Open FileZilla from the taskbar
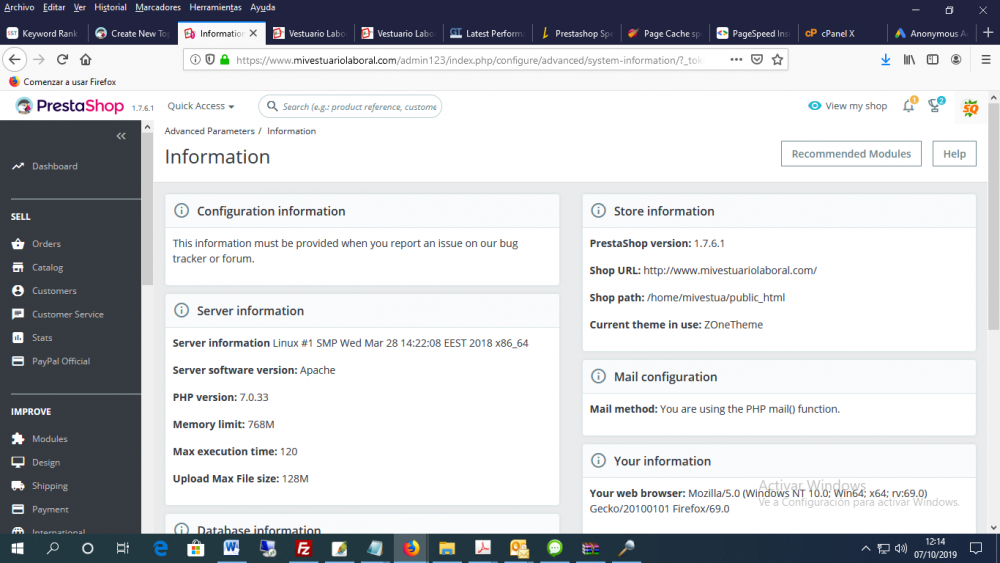The height and width of the screenshot is (563, 1000). point(304,548)
